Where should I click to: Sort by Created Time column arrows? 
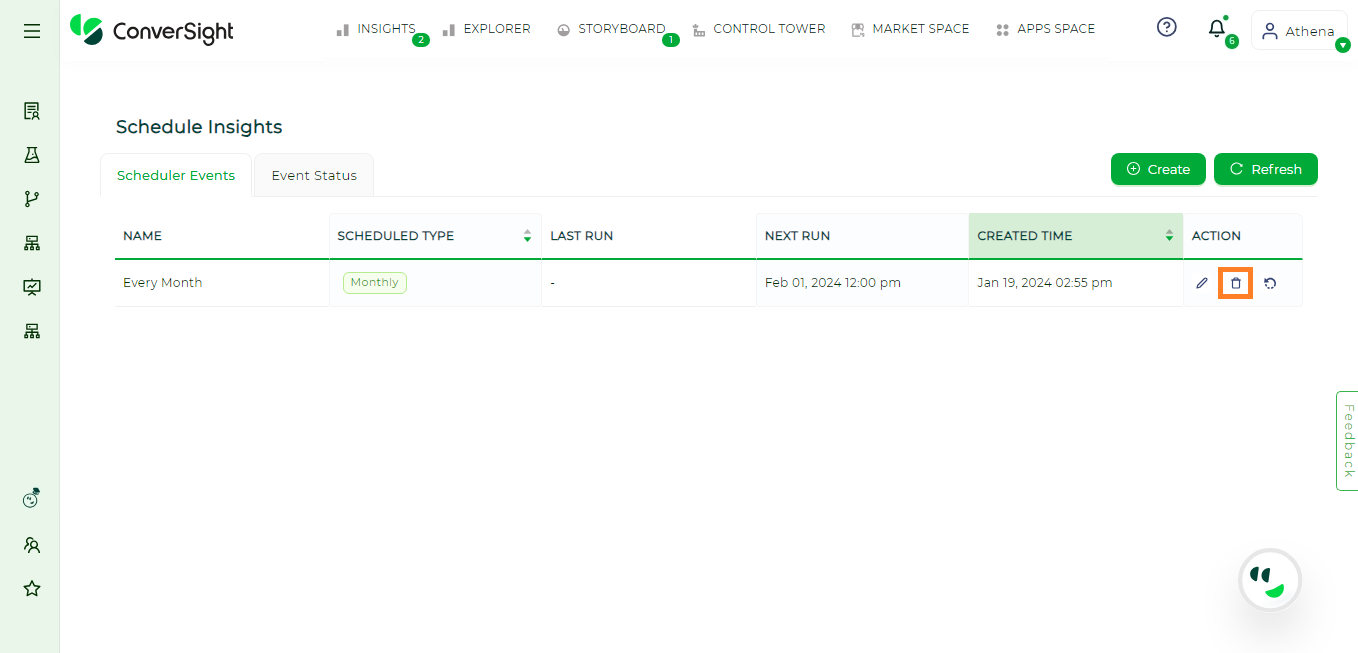click(x=1169, y=236)
